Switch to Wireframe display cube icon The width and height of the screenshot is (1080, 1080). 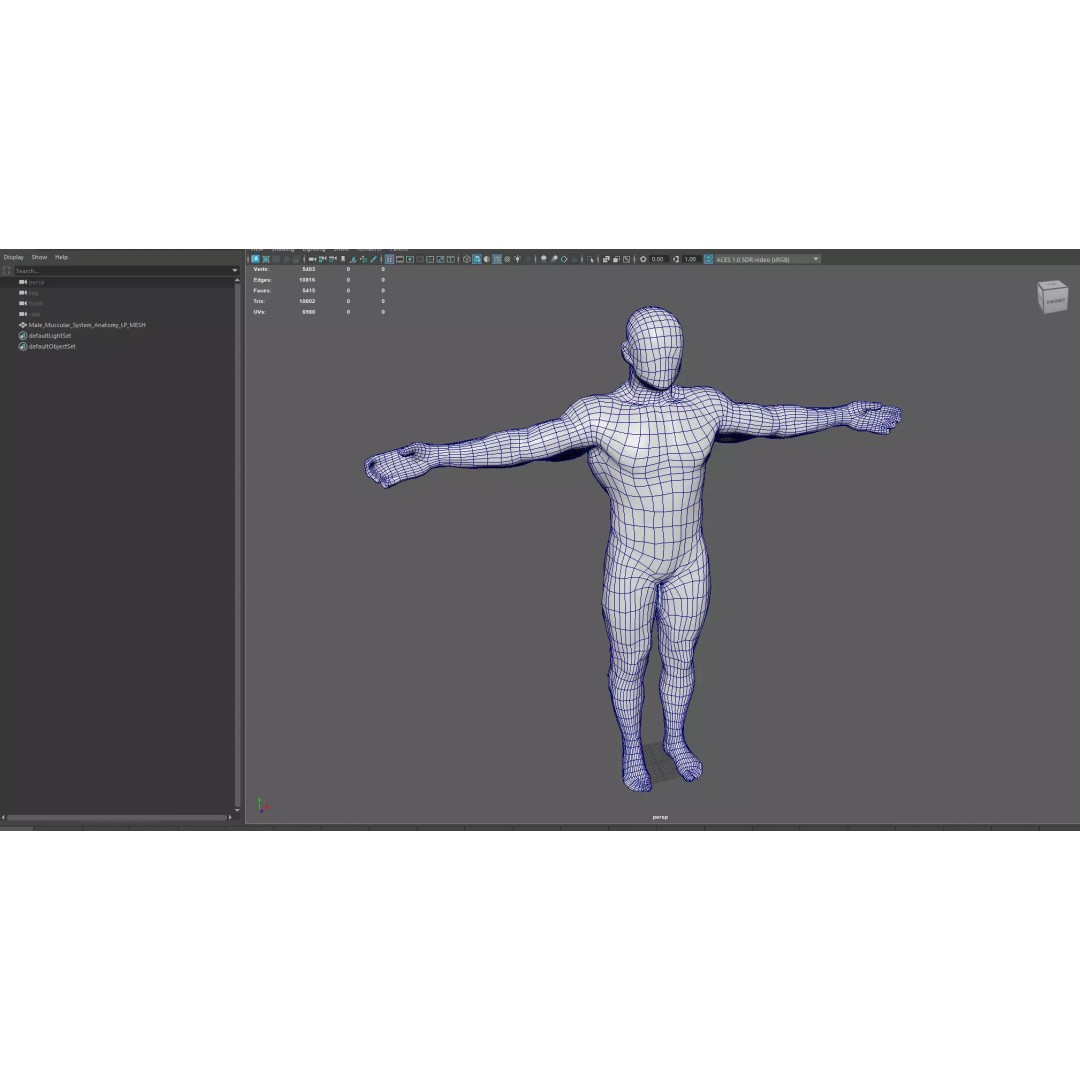pos(467,259)
